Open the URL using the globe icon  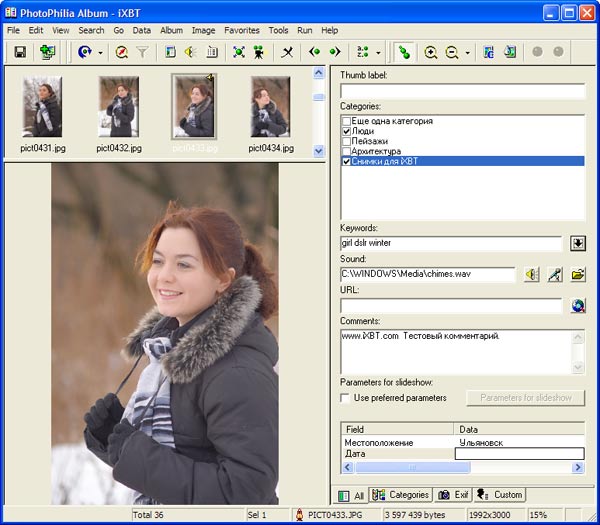tap(578, 306)
